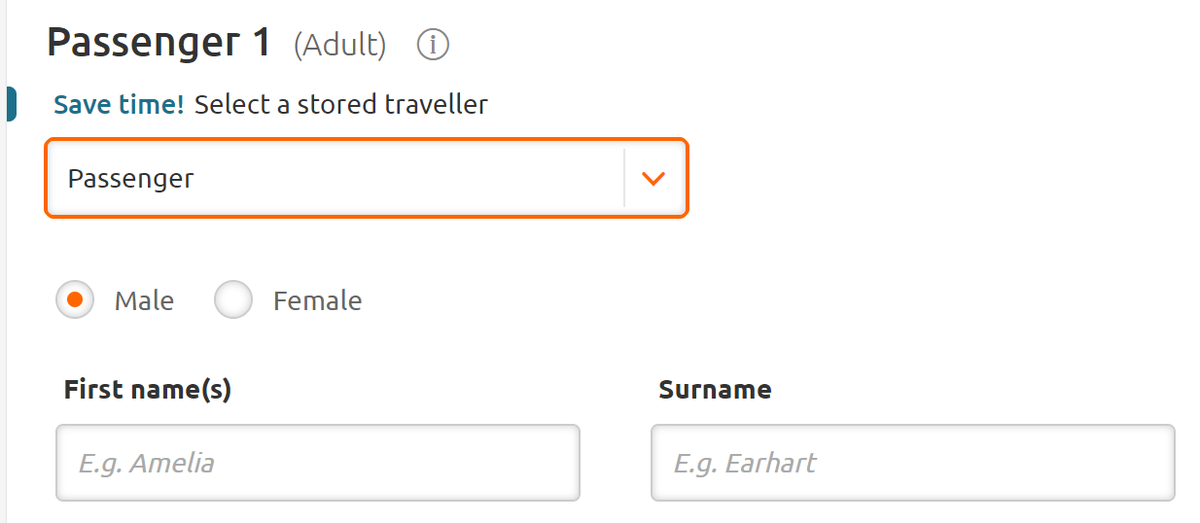Image resolution: width=1200 pixels, height=523 pixels.
Task: Click the teal marker on the left edge
Action: point(10,104)
